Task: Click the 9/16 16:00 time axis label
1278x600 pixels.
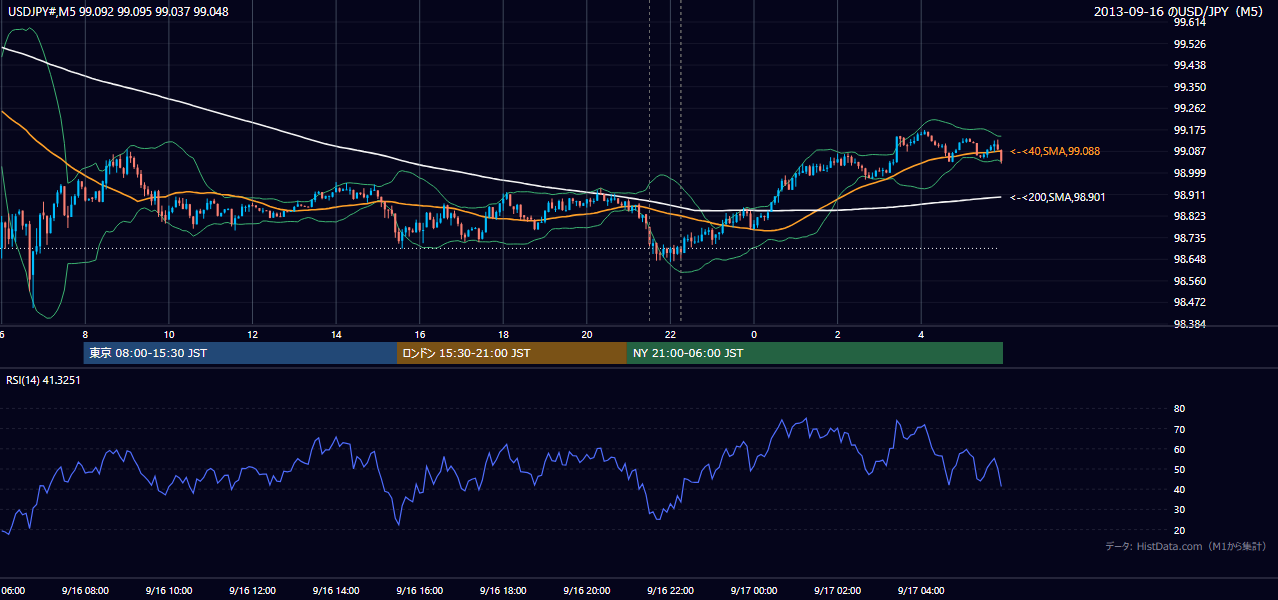Action: pos(419,590)
